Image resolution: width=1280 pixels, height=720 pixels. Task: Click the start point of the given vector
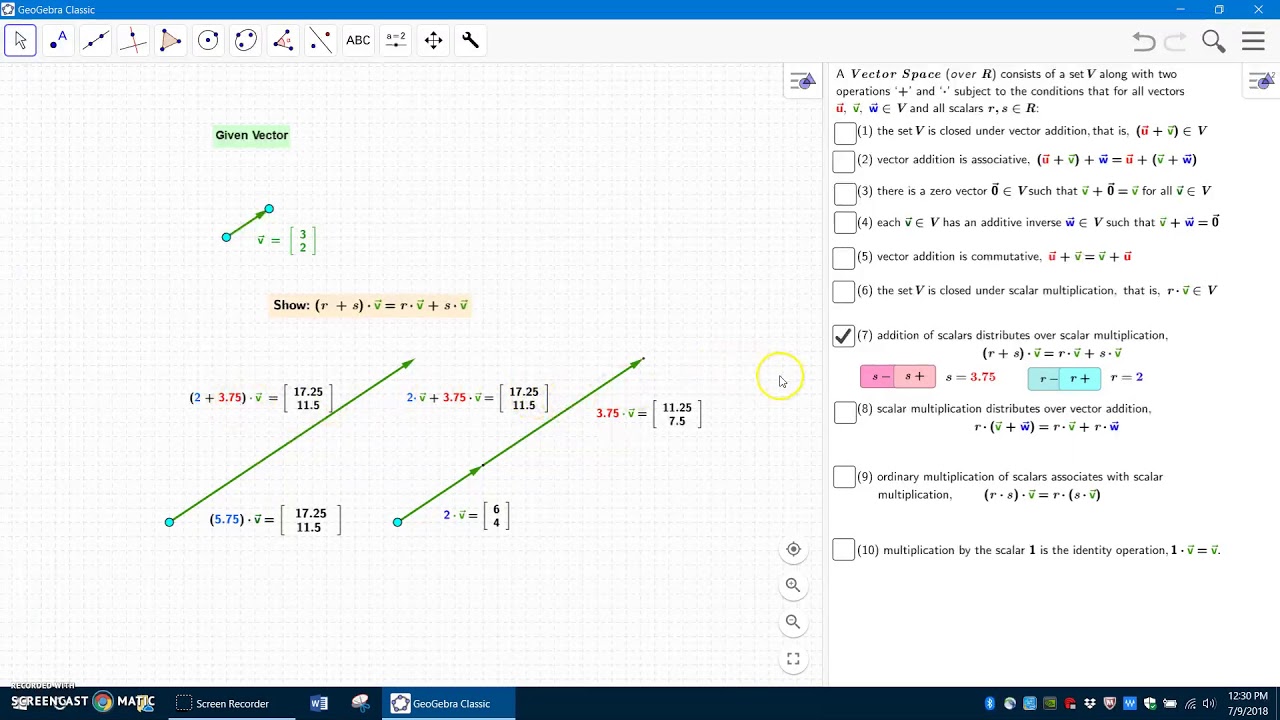[226, 237]
